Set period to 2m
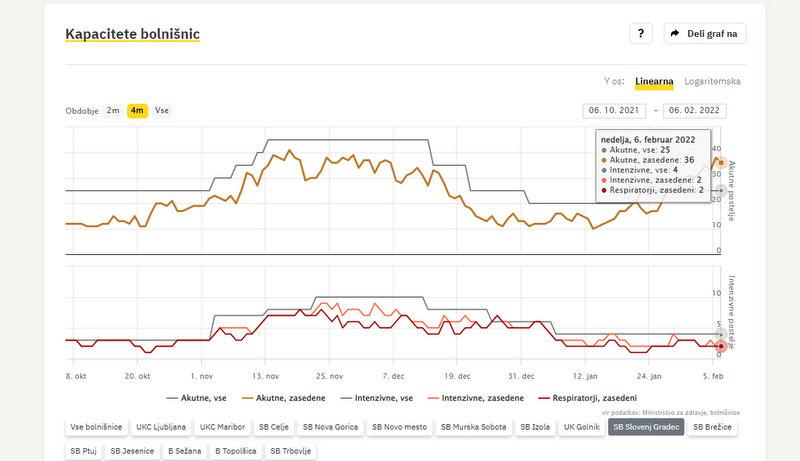800x461 pixels. coord(113,110)
